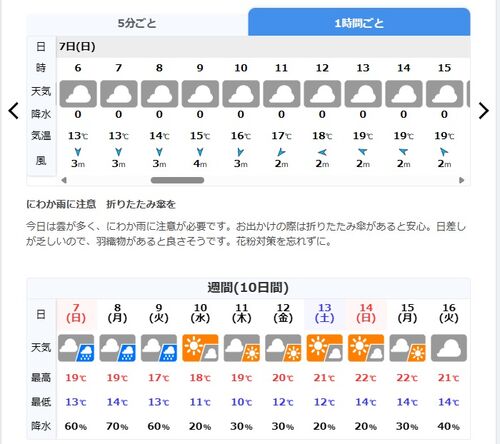Select the 14(日) date in weekly forecast
The height and width of the screenshot is (444, 500).
[x=366, y=313]
